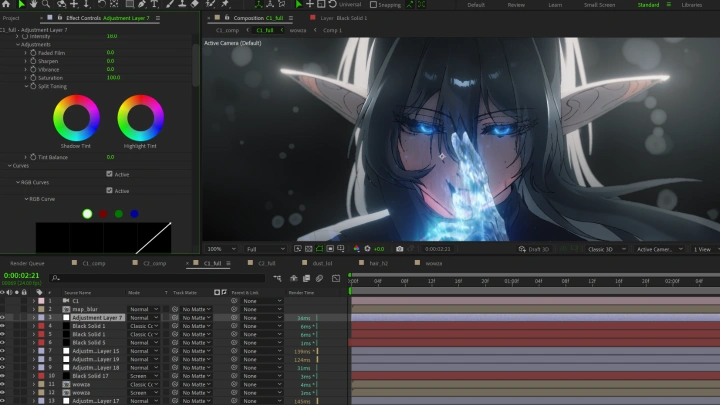Click the composition mini-flowchart icon in timeline
The width and height of the screenshot is (720, 405).
click(277, 278)
